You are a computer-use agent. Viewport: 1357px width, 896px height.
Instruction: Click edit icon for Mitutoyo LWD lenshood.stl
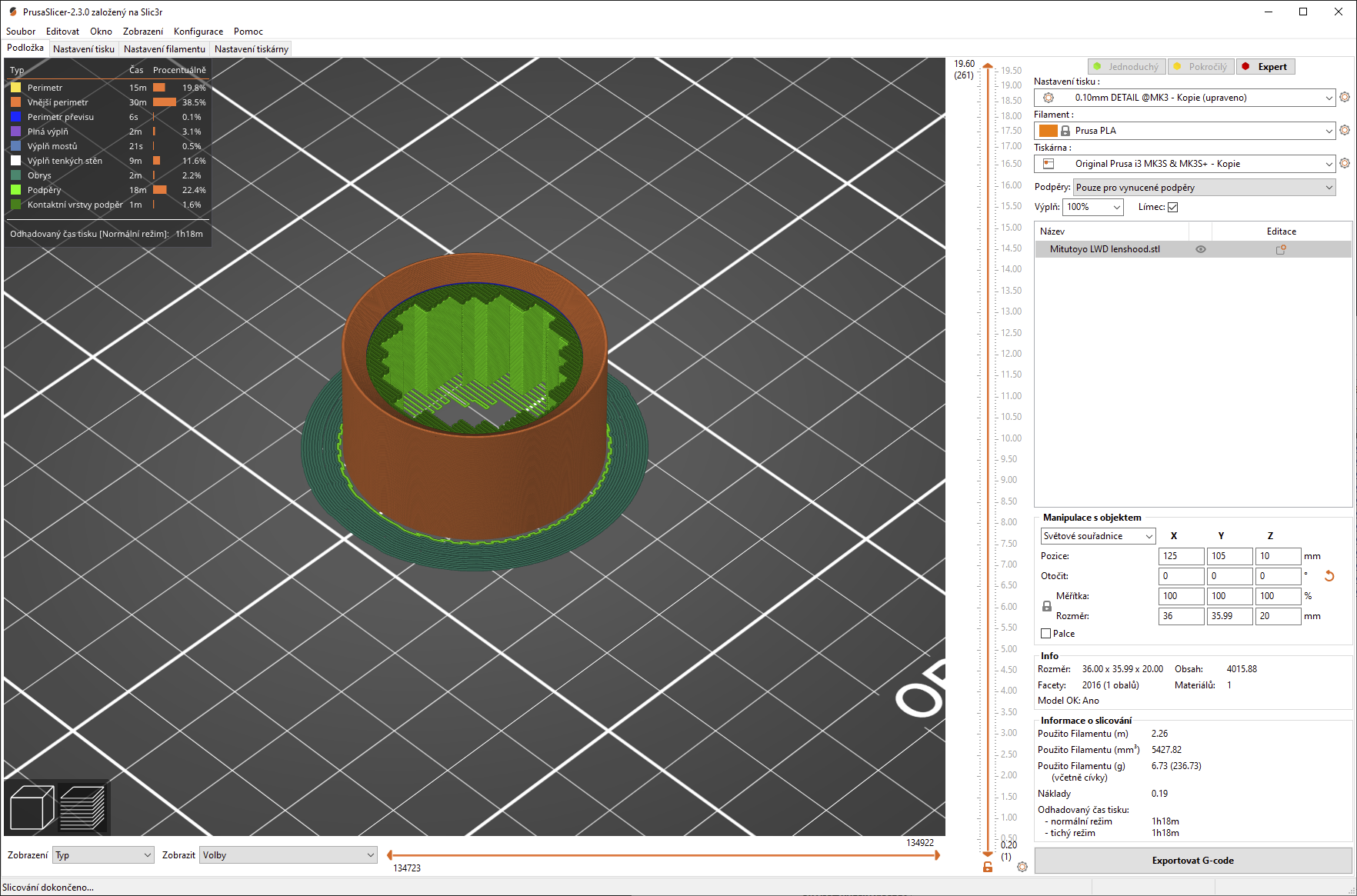(1281, 249)
